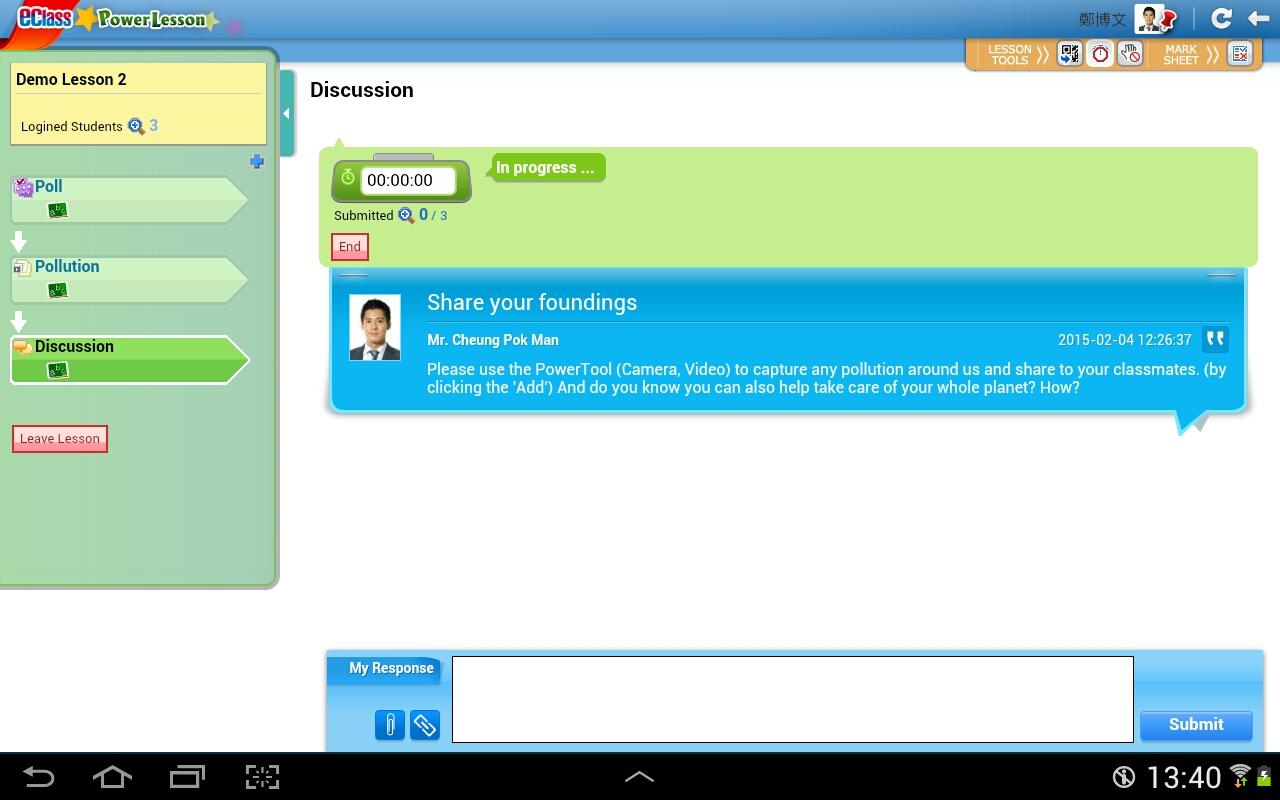Viewport: 1280px width, 800px height.
Task: Select the Pollution activity
Action: [x=130, y=280]
